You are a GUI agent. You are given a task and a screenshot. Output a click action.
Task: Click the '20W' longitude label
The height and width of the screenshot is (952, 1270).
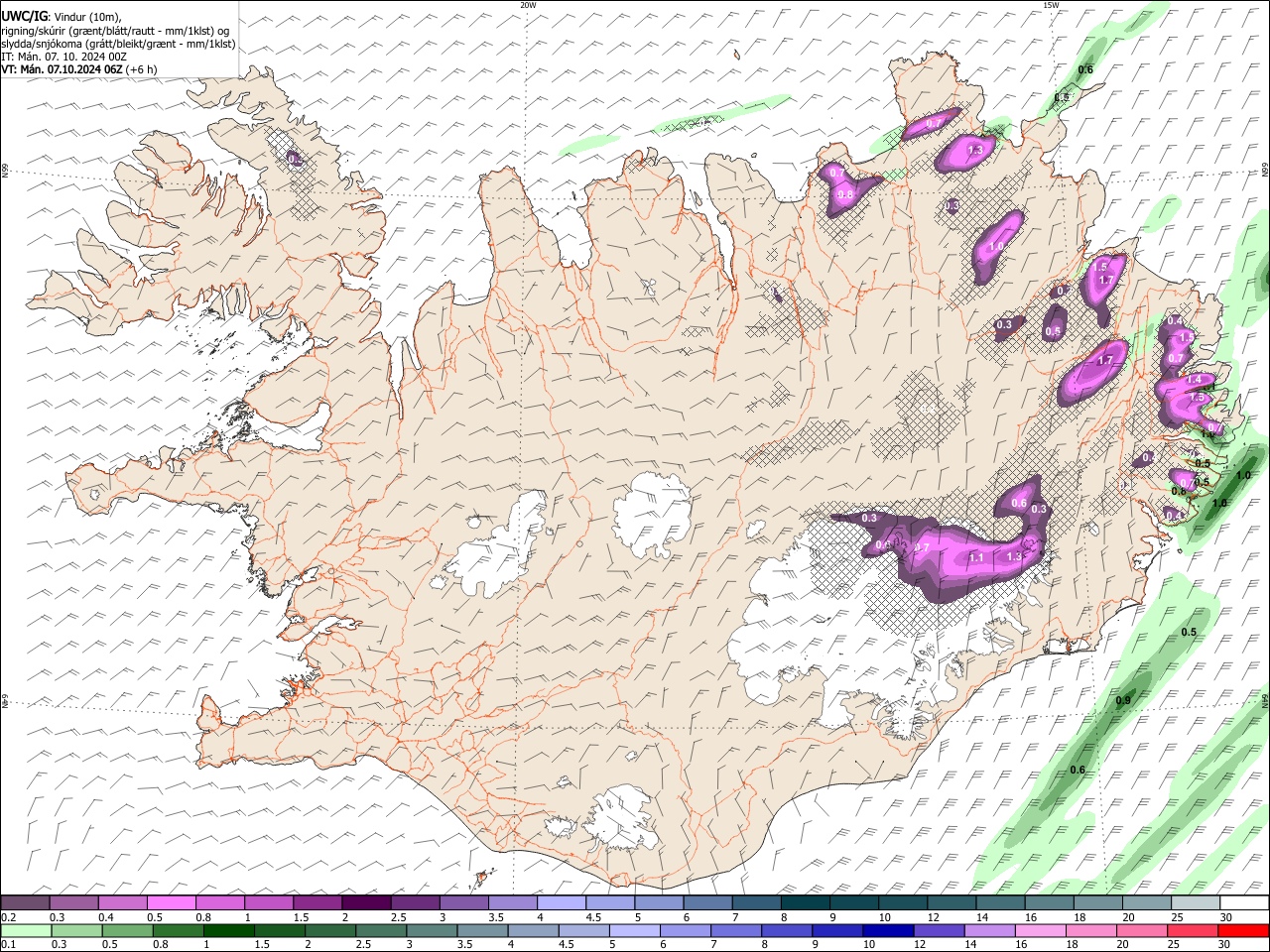coord(529,5)
